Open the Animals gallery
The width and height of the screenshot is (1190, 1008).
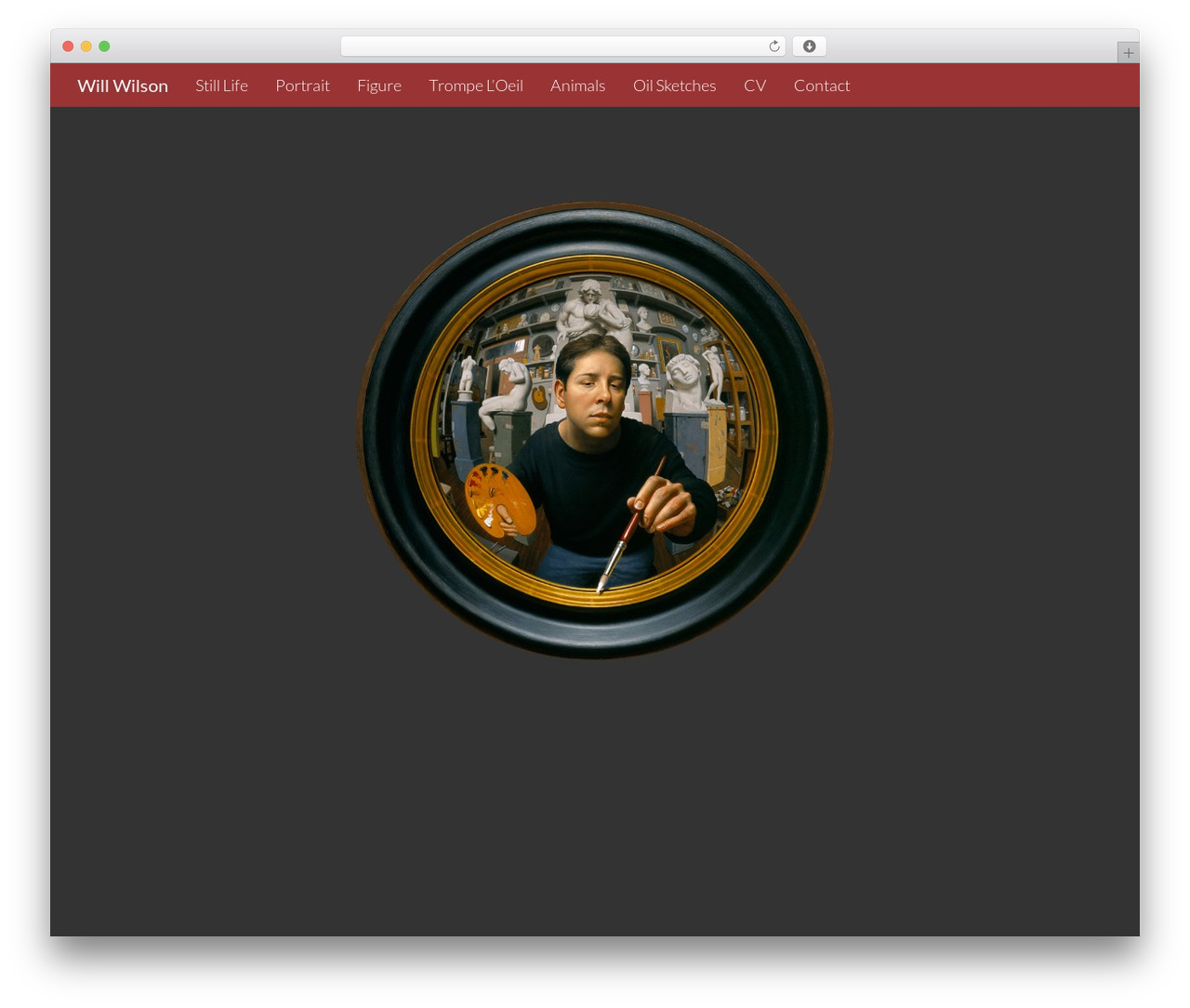[577, 86]
